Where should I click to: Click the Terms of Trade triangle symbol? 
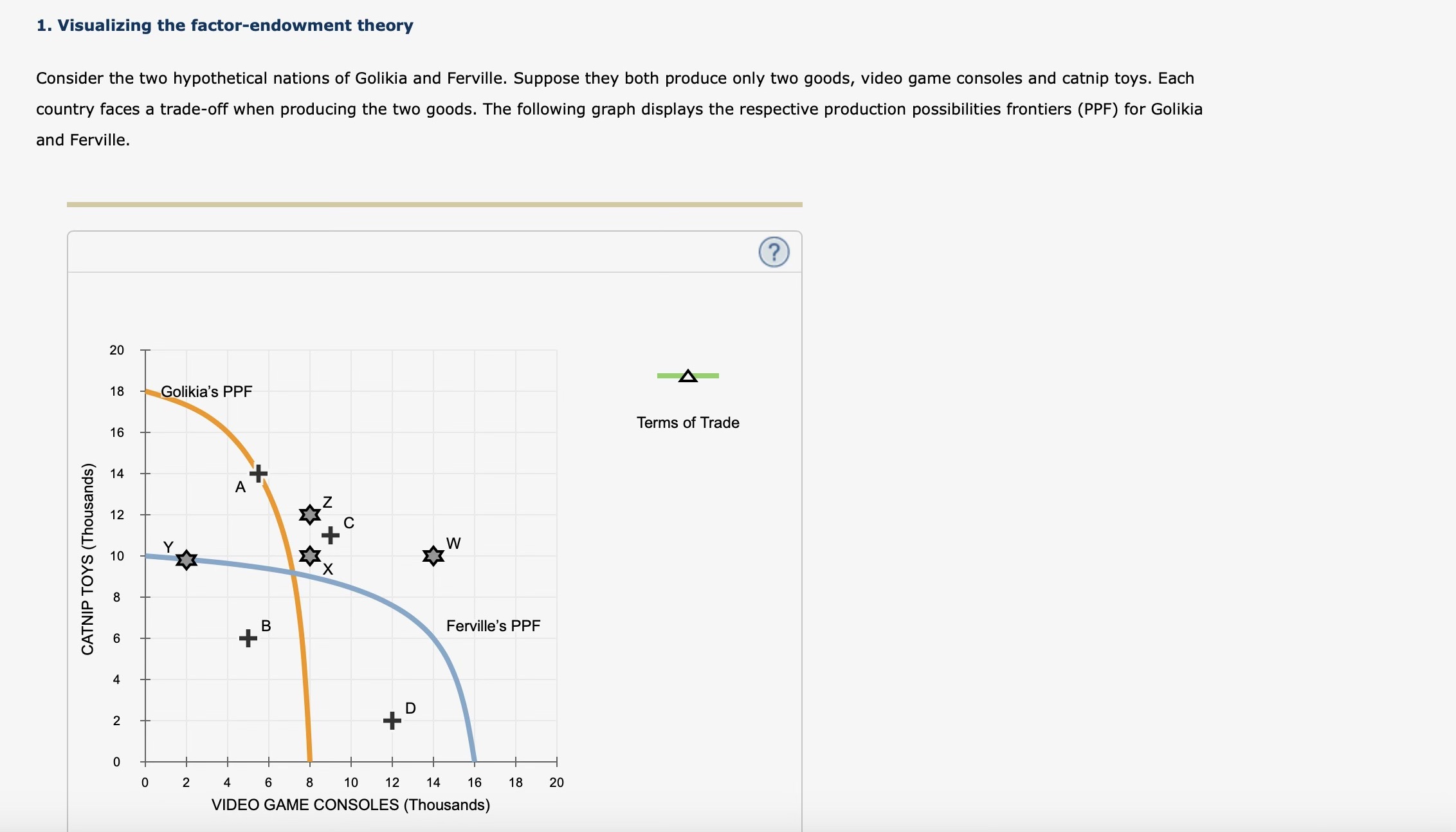click(687, 375)
